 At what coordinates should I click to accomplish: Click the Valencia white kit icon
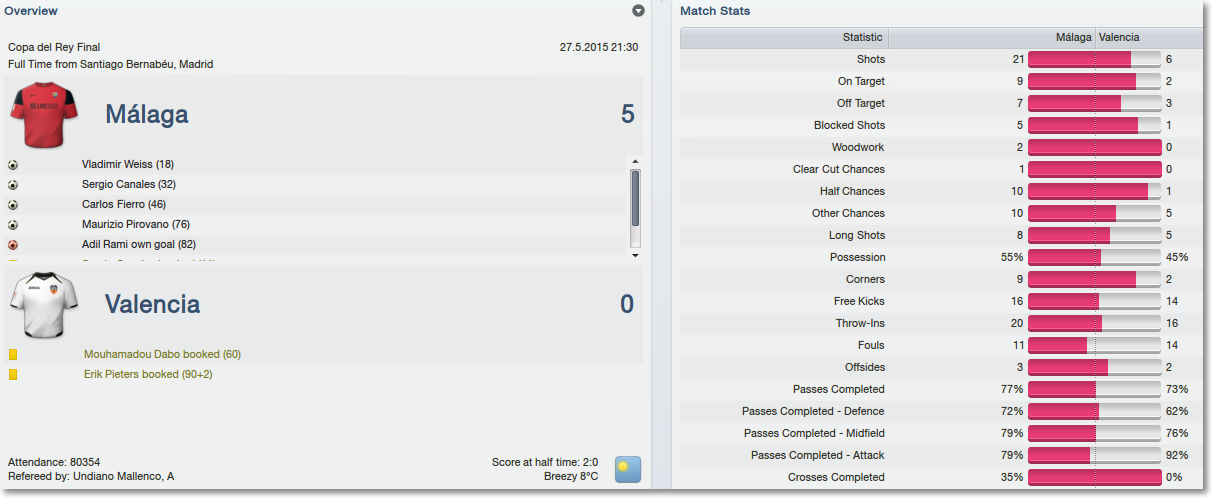click(x=44, y=304)
